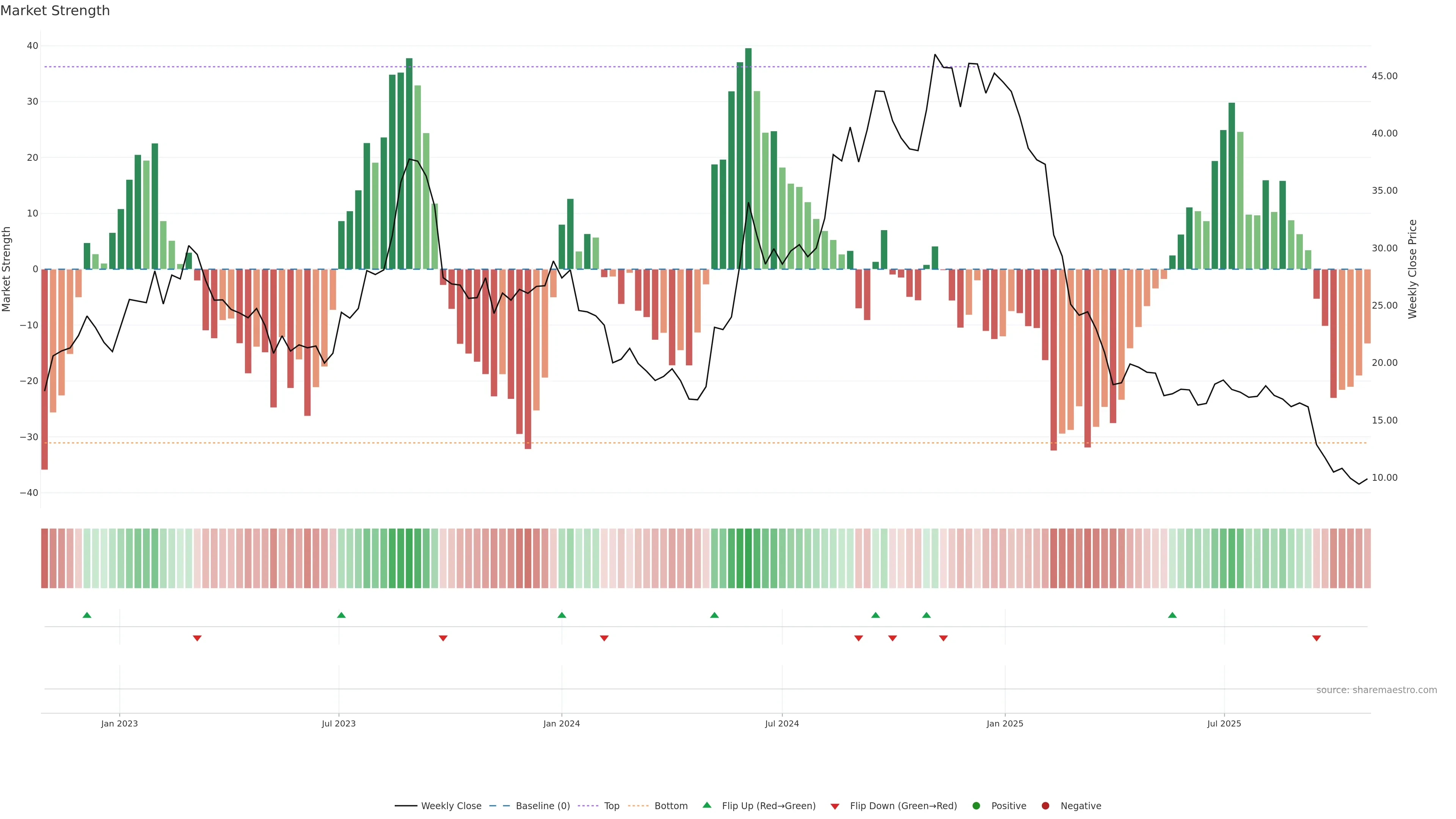The image size is (1456, 819).
Task: Click Flip Up green triangle legend icon
Action: pos(706,805)
